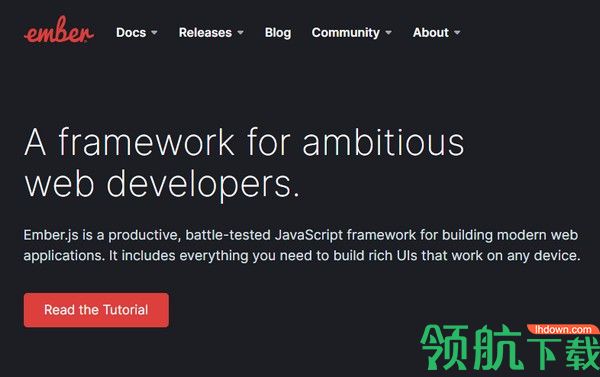This screenshot has width=600, height=377.
Task: Expand the Docs dropdown arrow
Action: [154, 33]
